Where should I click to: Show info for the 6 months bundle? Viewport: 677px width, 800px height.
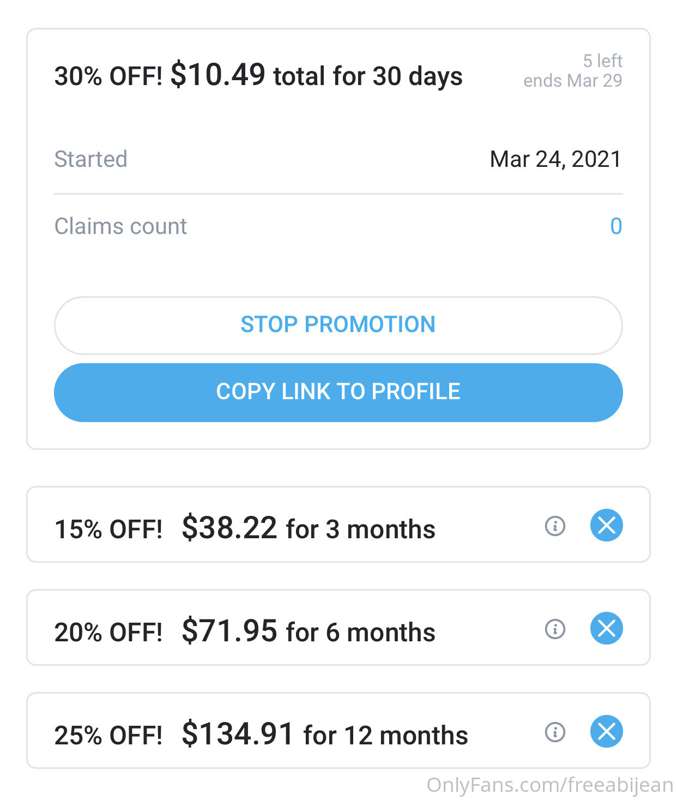click(555, 629)
